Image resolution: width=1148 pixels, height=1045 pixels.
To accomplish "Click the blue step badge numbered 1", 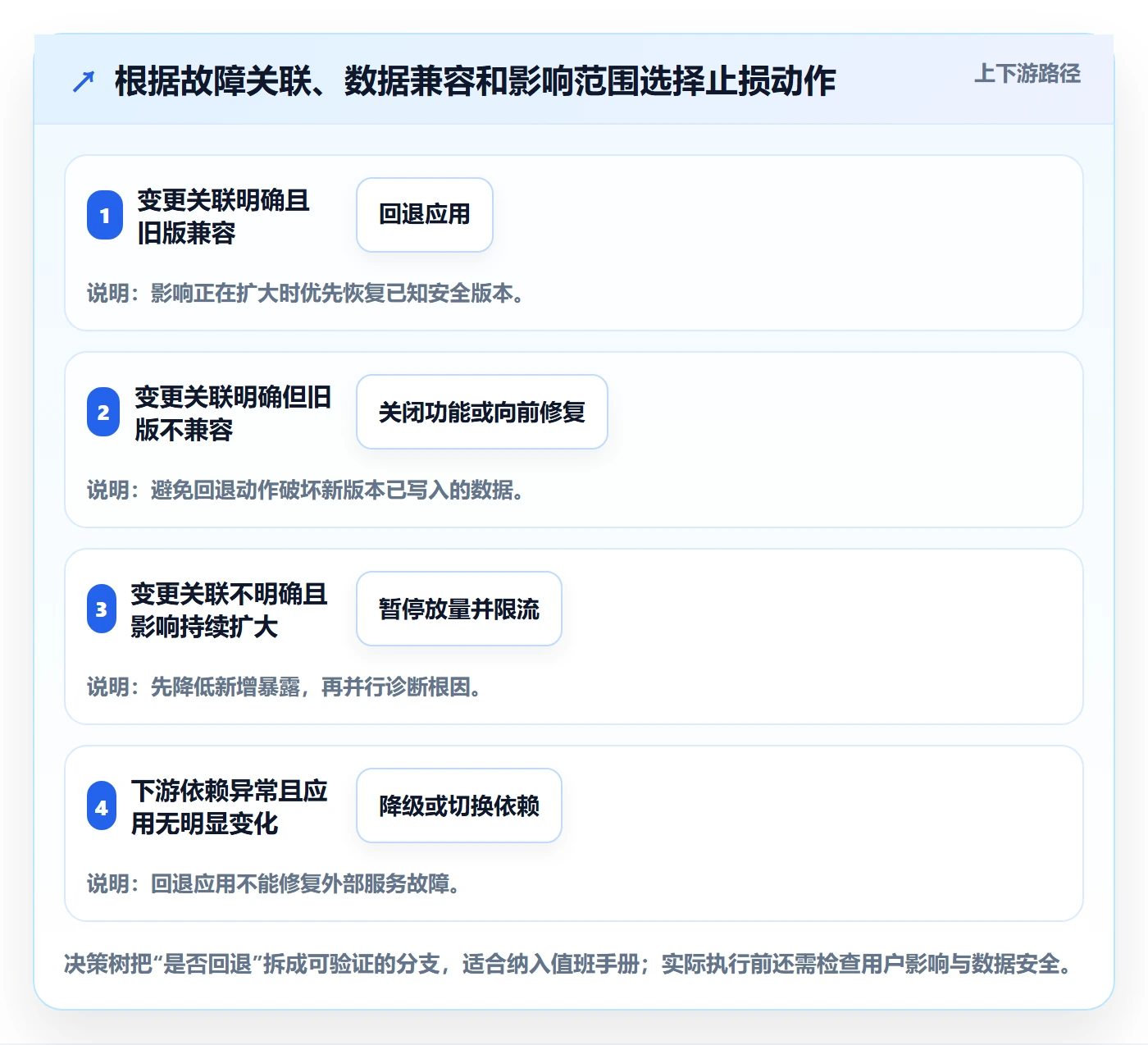I will click(105, 215).
